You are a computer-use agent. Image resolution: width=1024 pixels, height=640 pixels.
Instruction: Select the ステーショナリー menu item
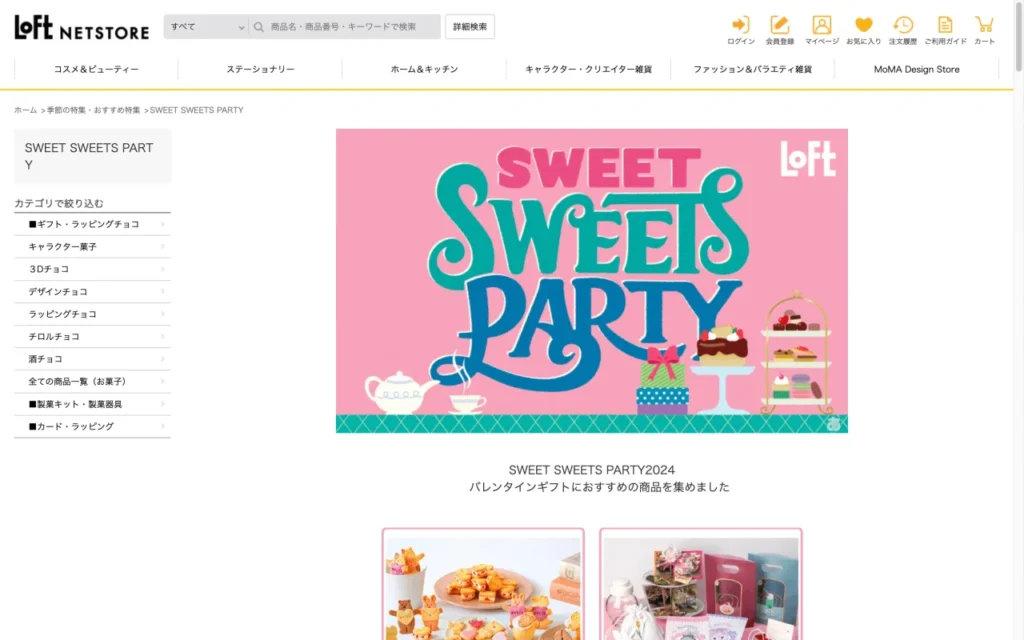pyautogui.click(x=260, y=70)
